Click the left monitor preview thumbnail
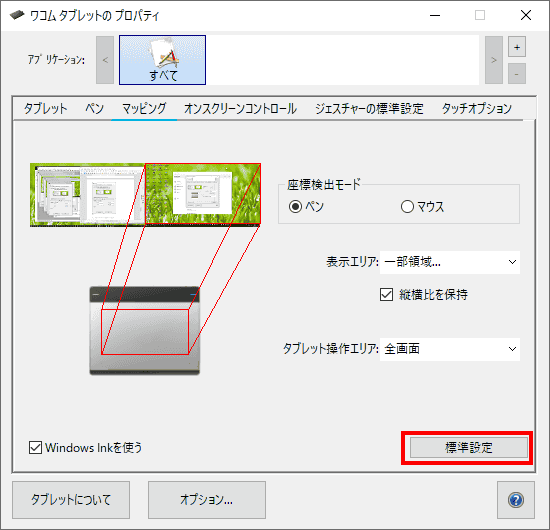The image size is (550, 530). point(87,195)
